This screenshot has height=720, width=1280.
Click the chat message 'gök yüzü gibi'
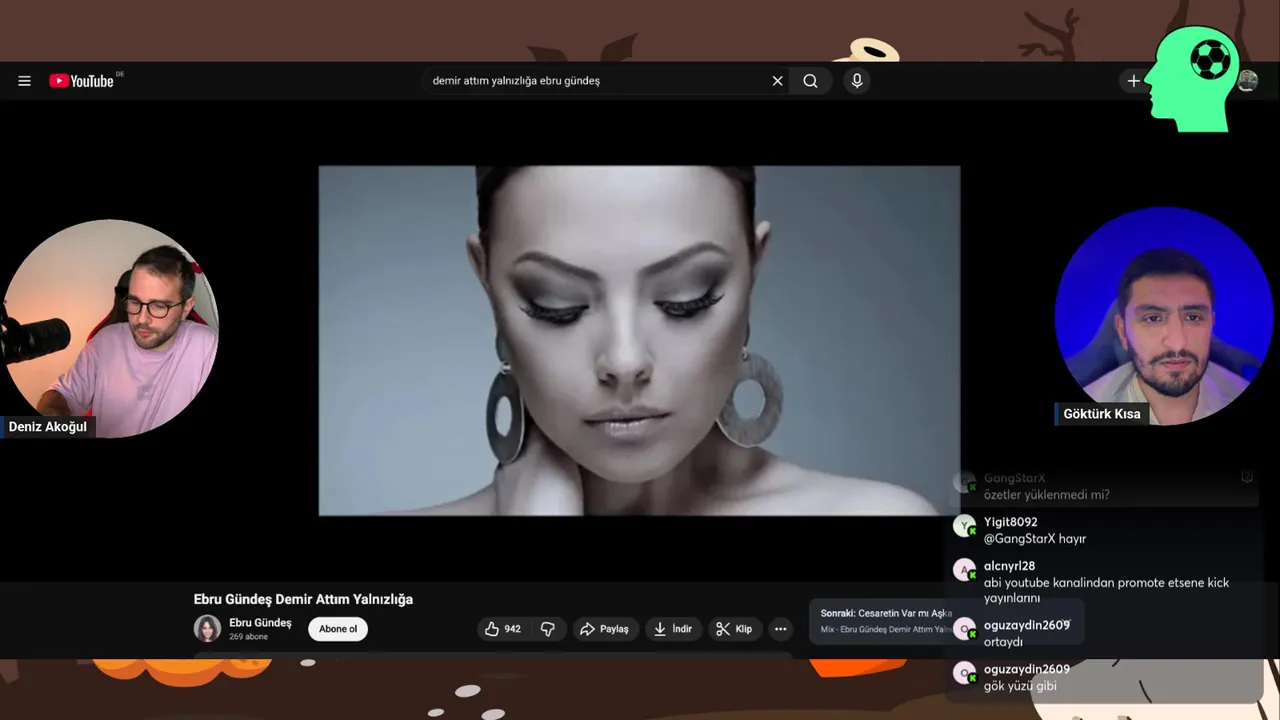point(1020,686)
